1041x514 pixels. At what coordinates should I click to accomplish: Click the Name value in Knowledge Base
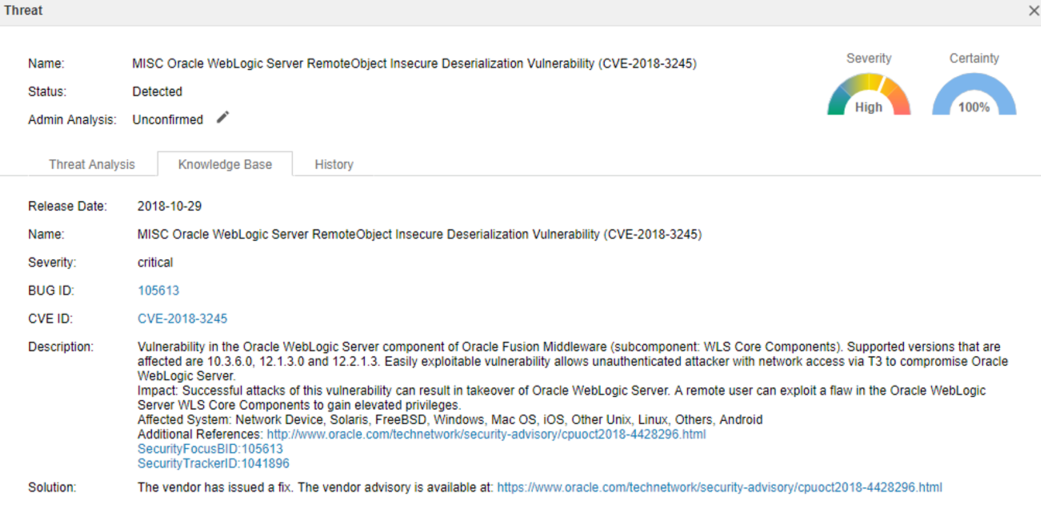pos(420,234)
